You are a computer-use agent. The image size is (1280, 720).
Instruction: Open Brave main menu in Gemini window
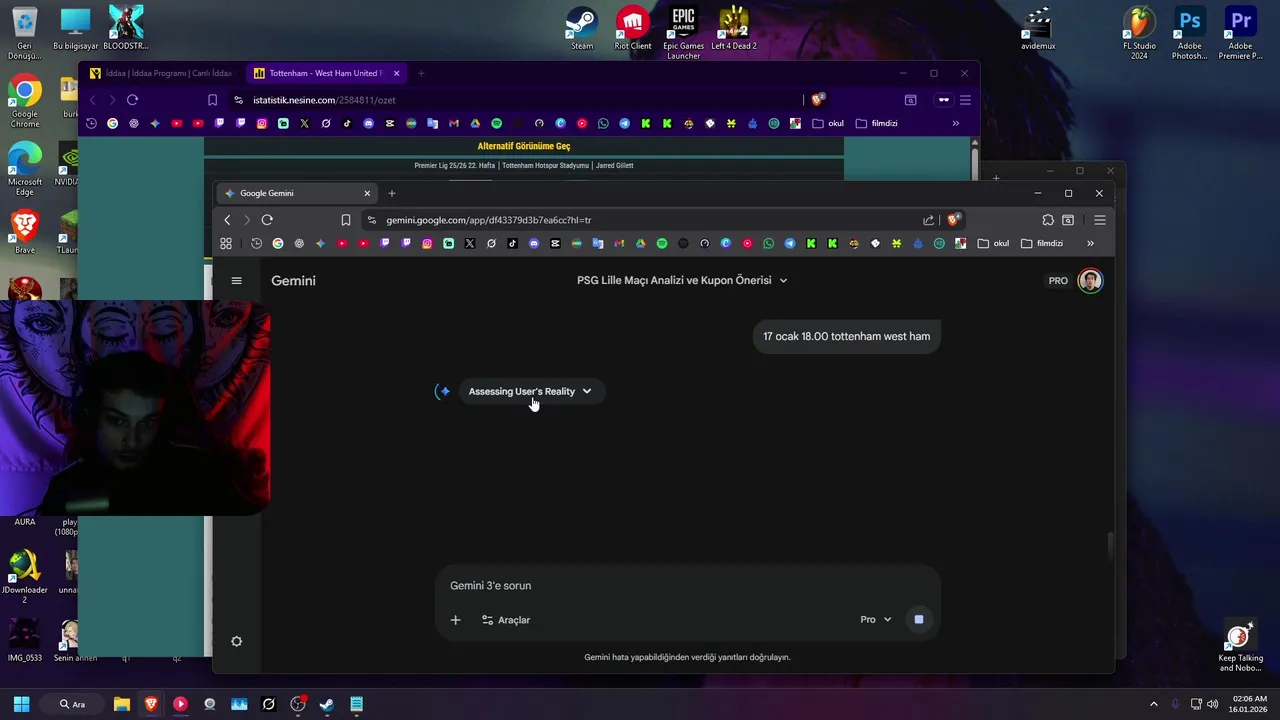[x=1100, y=220]
